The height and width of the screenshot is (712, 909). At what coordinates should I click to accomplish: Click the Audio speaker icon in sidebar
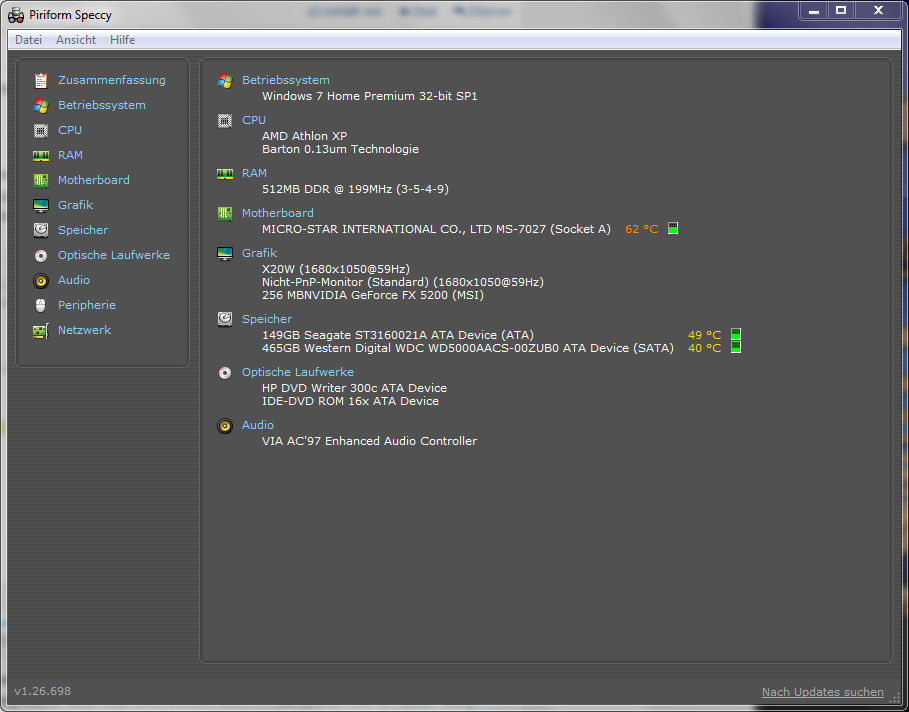pyautogui.click(x=41, y=281)
